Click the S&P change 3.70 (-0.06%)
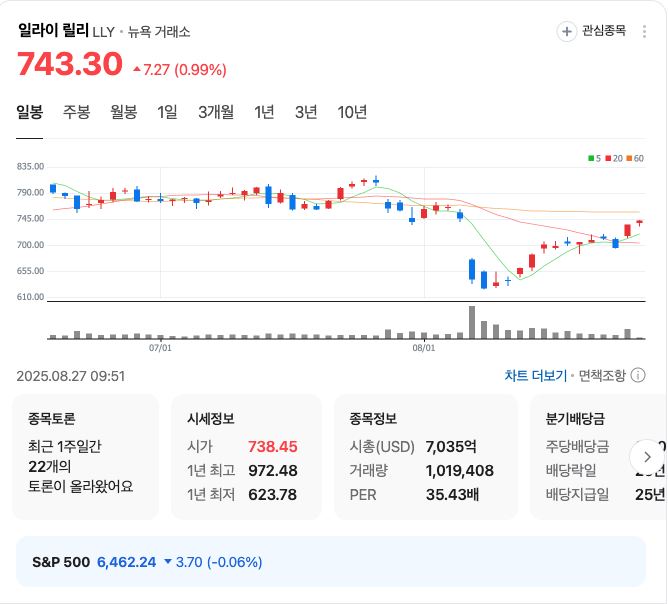The height and width of the screenshot is (604, 668). tap(213, 562)
